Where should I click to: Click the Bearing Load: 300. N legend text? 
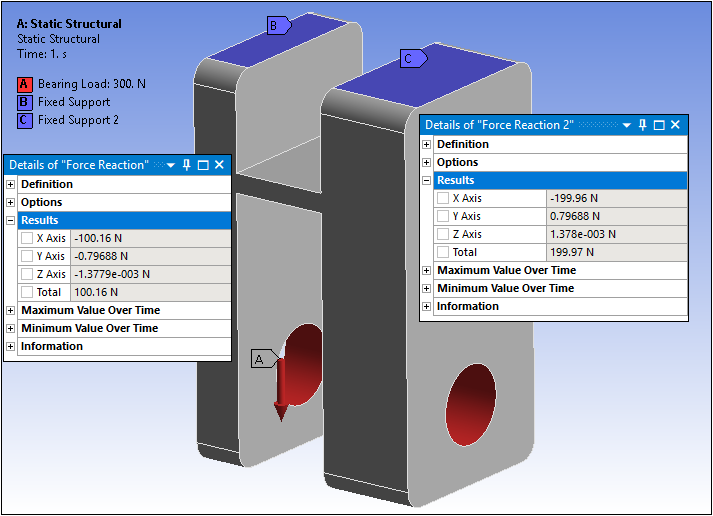pos(92,84)
